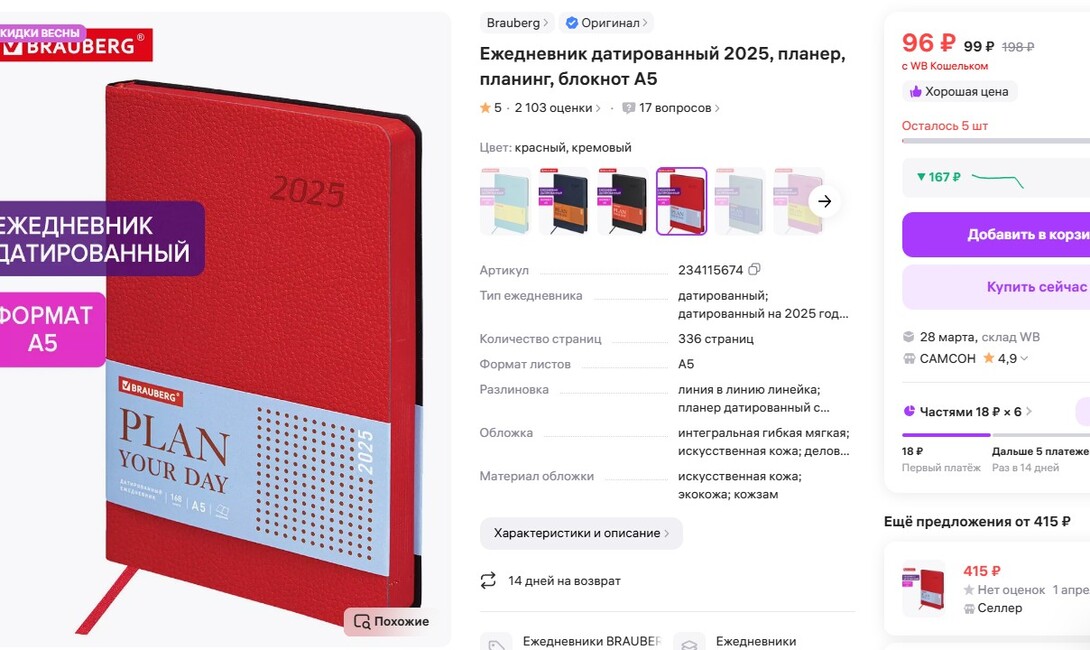The height and width of the screenshot is (650, 1090).
Task: Open Характеристики и описание section
Action: point(581,533)
